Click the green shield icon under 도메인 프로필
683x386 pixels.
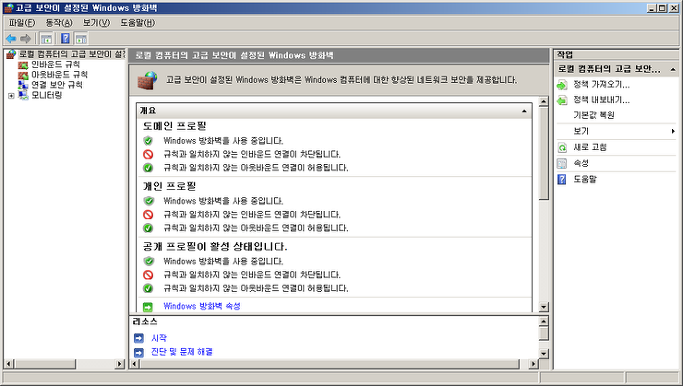[x=149, y=141]
